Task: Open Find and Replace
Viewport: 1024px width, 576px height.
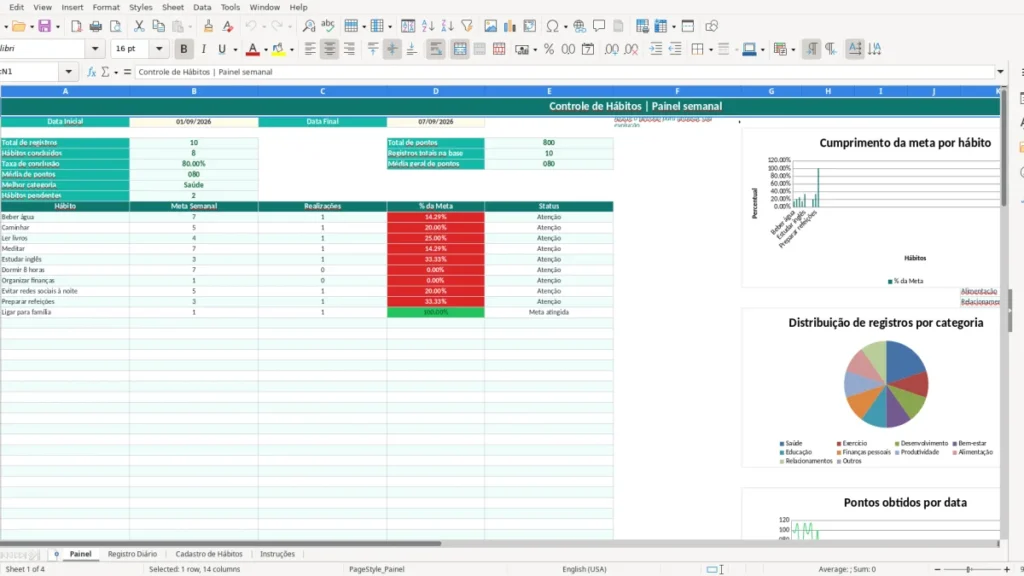Action: click(309, 26)
